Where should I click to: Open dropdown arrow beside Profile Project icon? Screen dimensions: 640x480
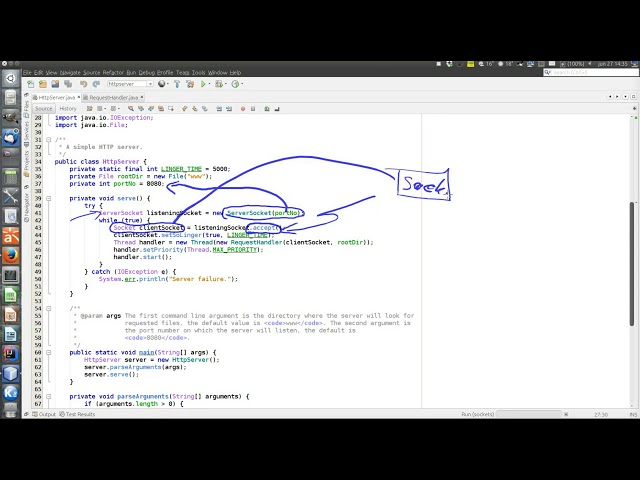point(242,84)
